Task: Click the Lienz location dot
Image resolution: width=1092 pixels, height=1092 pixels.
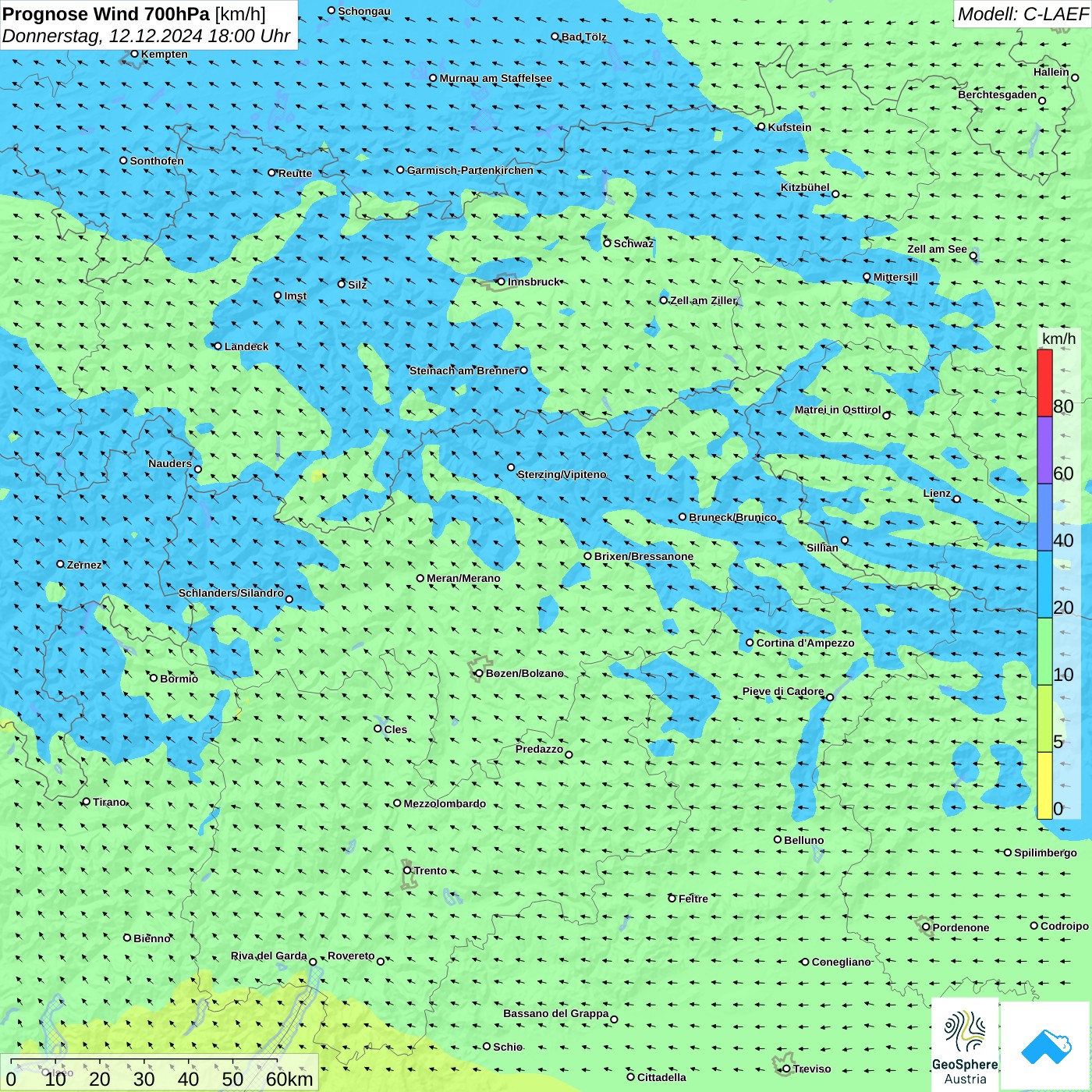Action: click(957, 499)
